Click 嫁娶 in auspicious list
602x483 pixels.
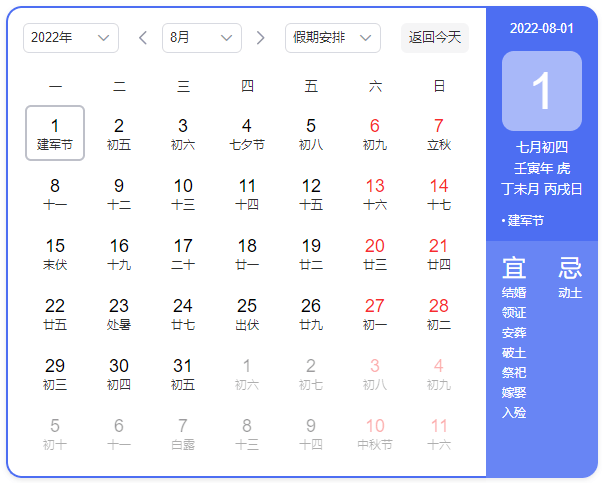[514, 393]
